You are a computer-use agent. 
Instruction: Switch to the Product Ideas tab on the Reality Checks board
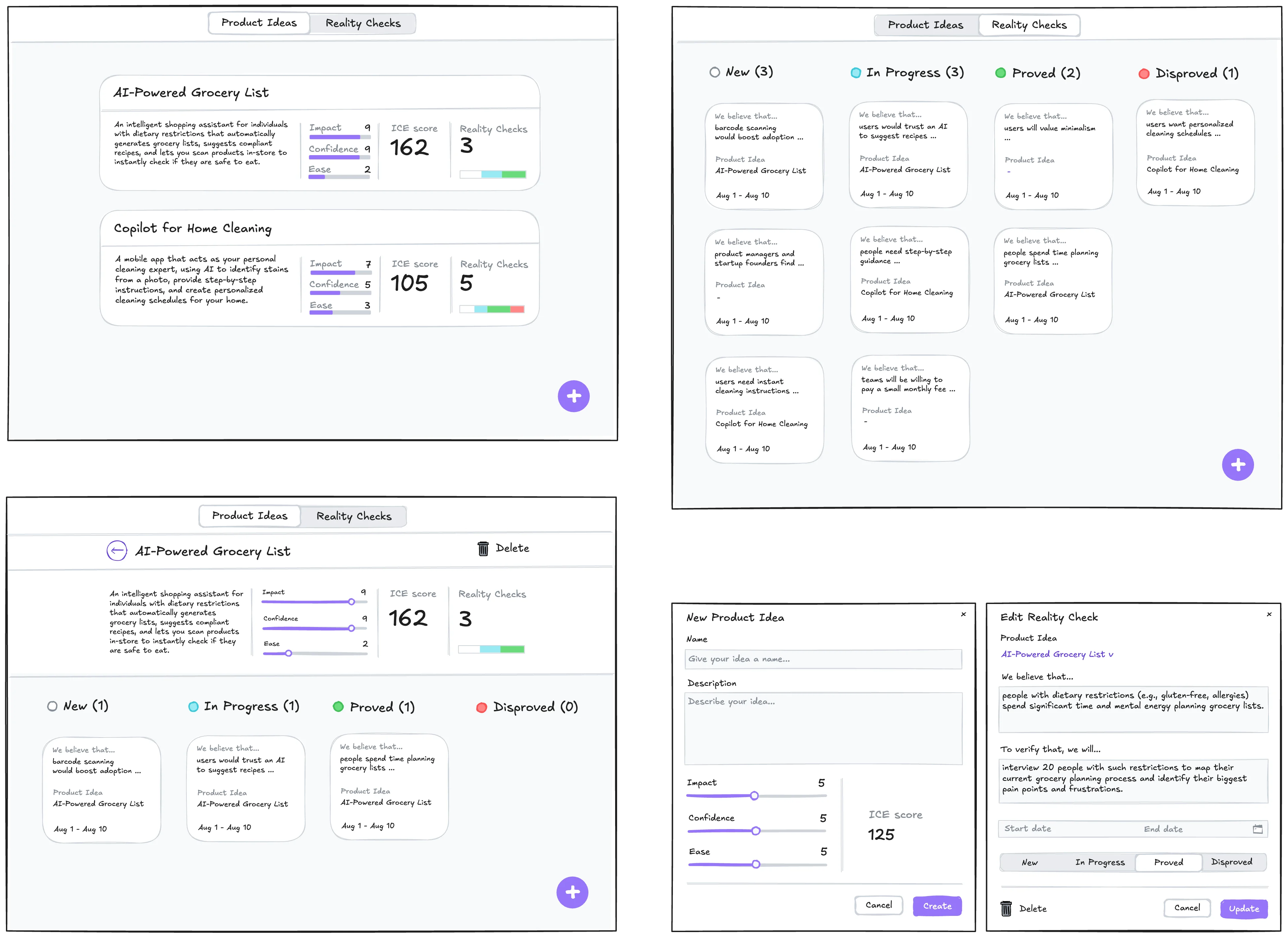(x=925, y=25)
